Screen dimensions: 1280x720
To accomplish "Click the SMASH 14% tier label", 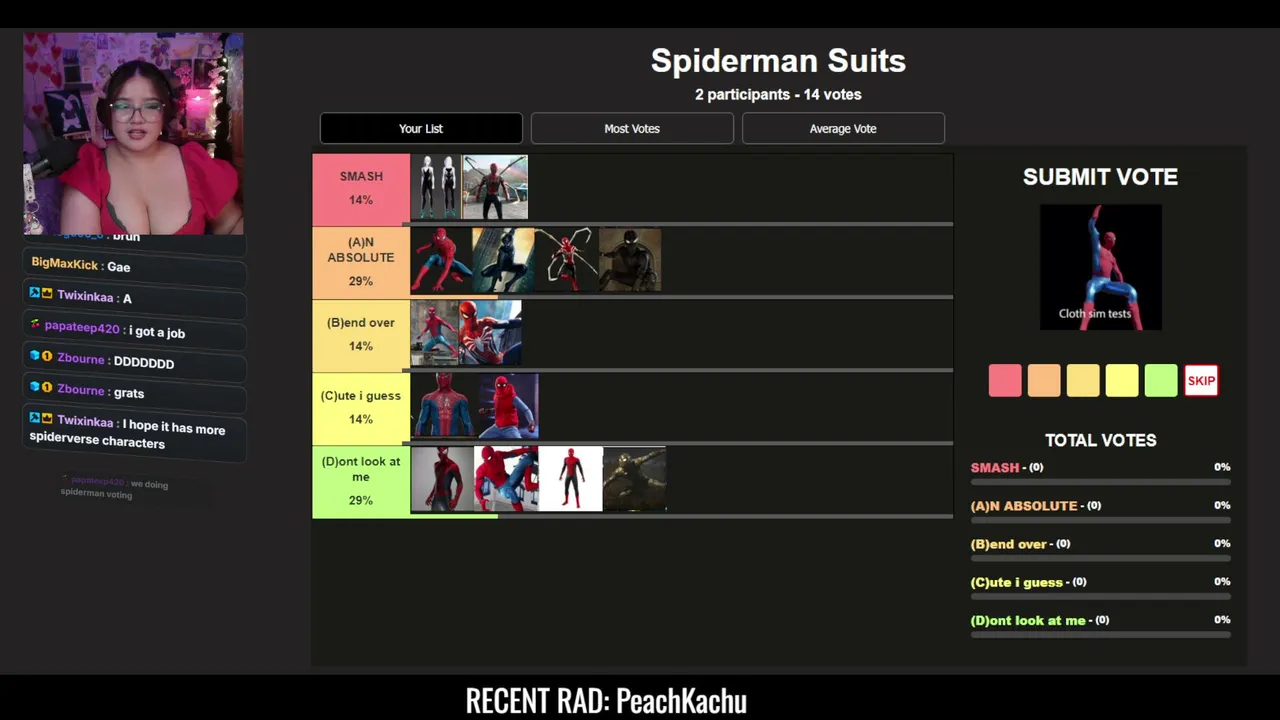I will pos(361,188).
